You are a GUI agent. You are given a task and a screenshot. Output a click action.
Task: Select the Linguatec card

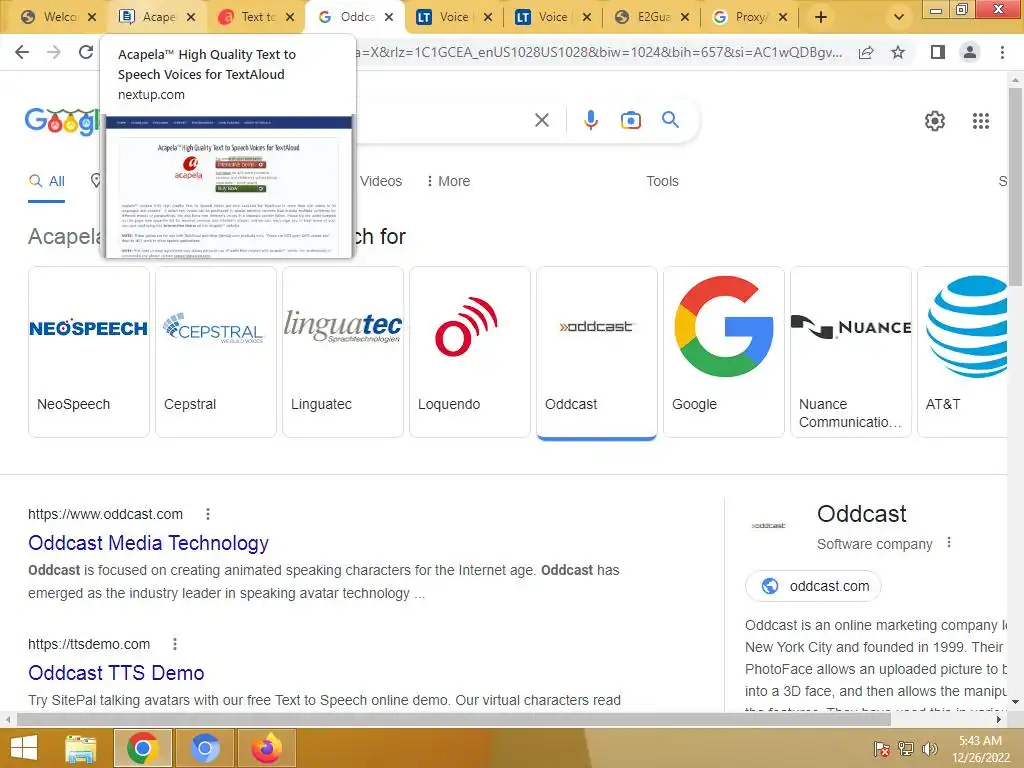coord(343,351)
